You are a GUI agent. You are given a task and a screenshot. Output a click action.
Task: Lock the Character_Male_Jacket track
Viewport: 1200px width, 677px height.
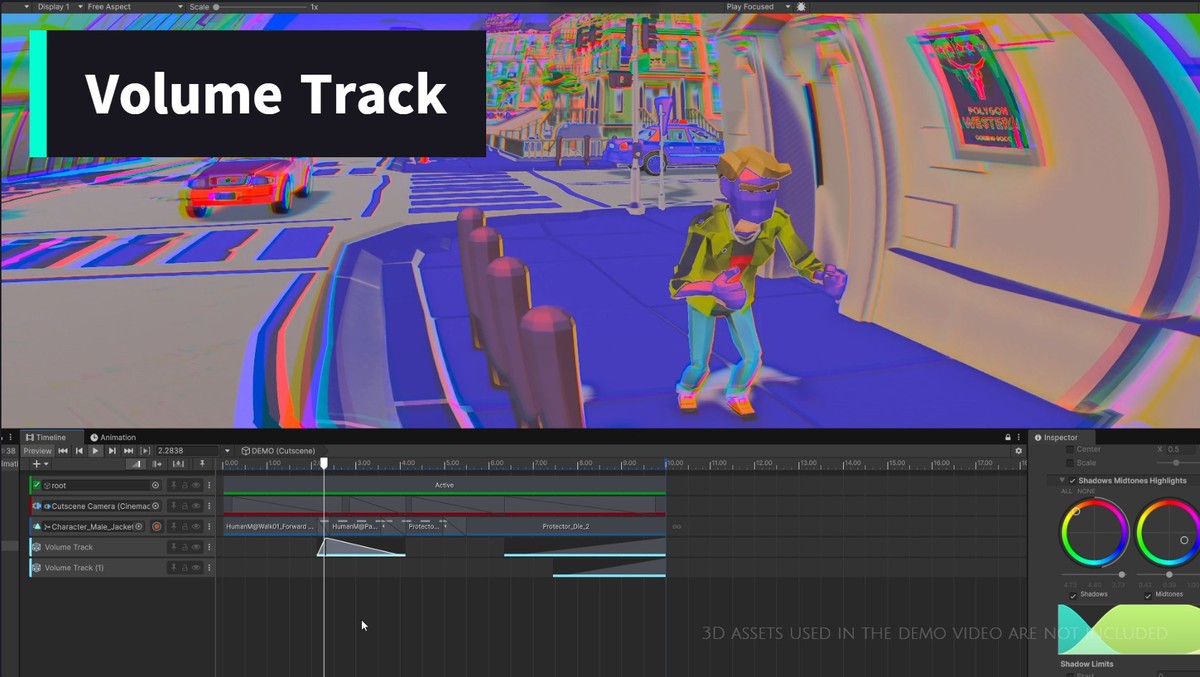tap(185, 526)
